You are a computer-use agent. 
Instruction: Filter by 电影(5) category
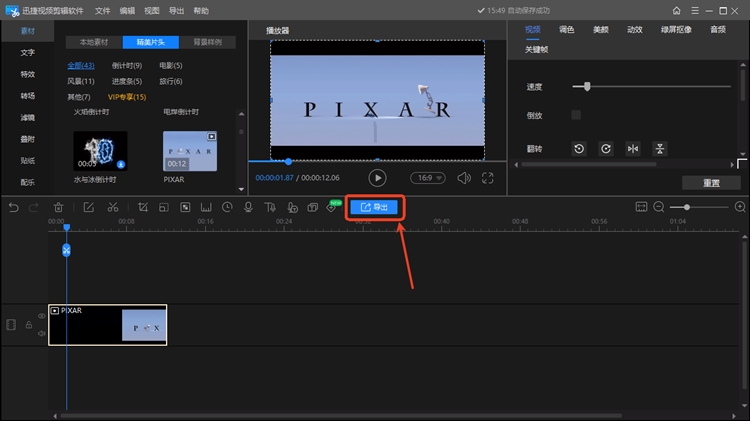click(x=171, y=66)
